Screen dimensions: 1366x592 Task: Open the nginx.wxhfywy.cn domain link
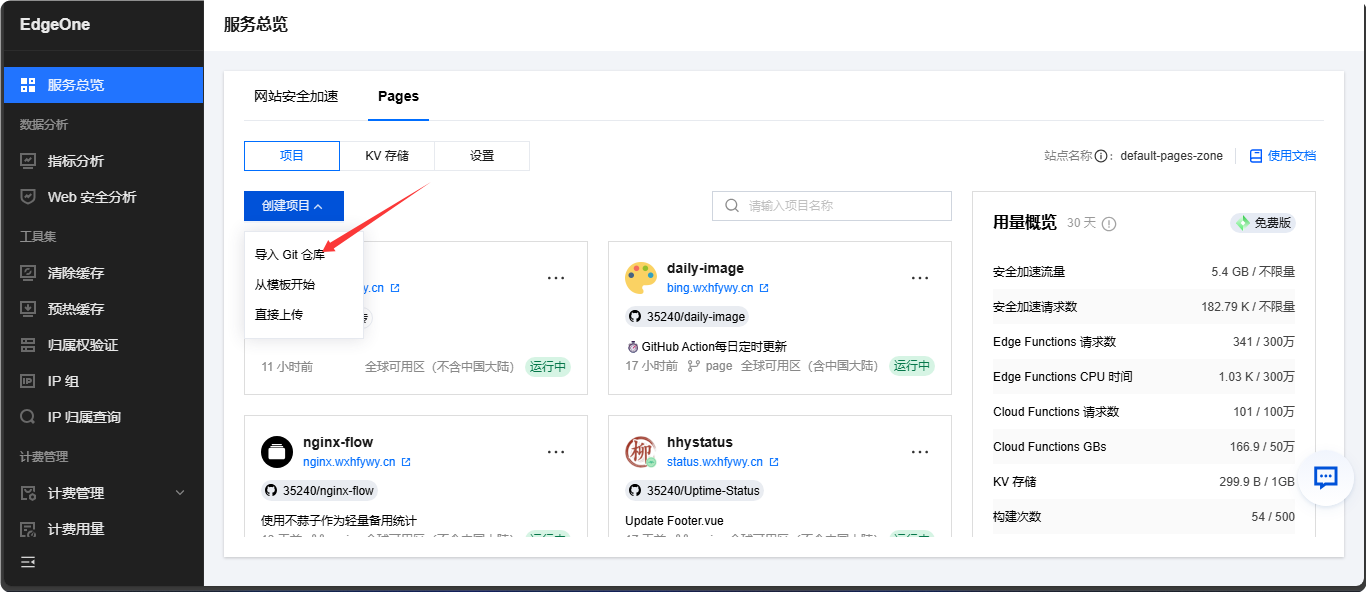[x=349, y=462]
